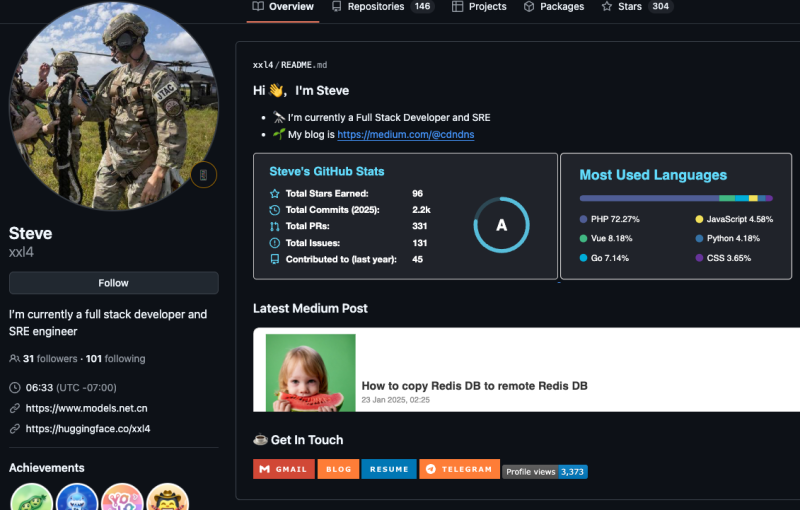
Task: Click the status badge on the avatar
Action: 203,175
